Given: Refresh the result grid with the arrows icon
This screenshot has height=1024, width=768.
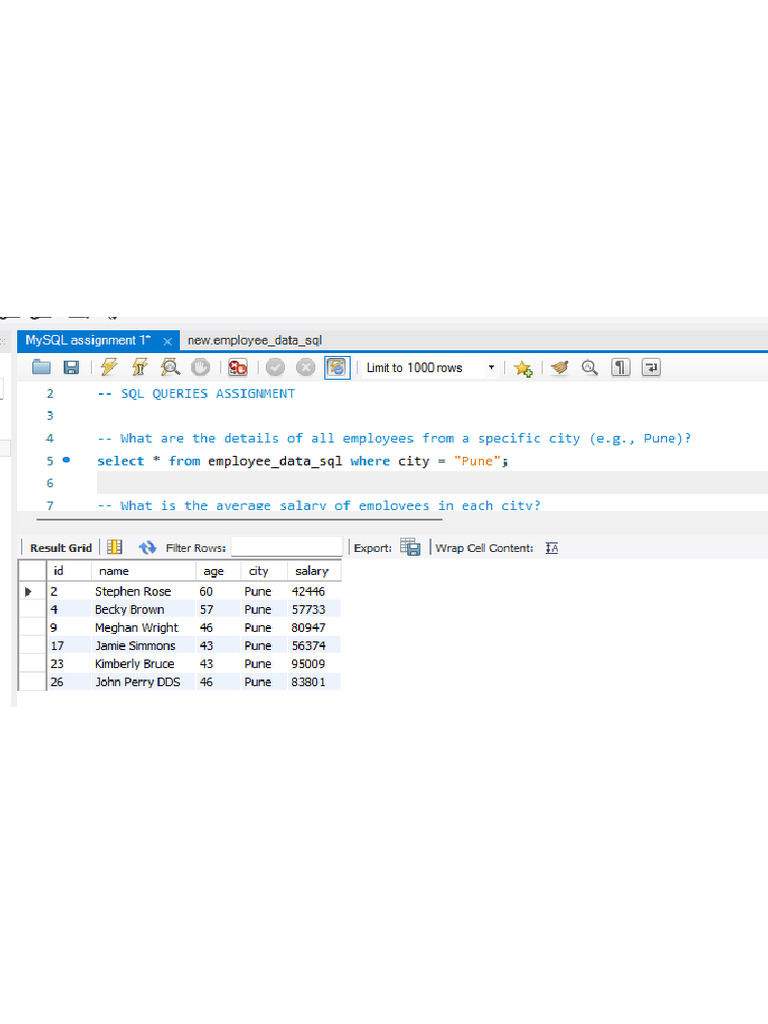Looking at the screenshot, I should (x=148, y=547).
